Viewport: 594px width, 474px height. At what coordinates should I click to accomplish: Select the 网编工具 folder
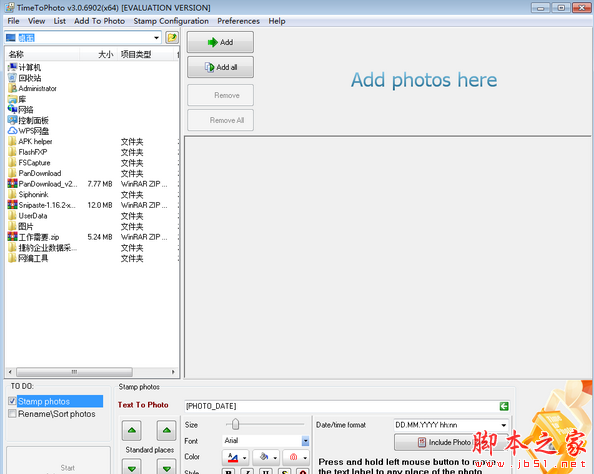[x=28, y=258]
